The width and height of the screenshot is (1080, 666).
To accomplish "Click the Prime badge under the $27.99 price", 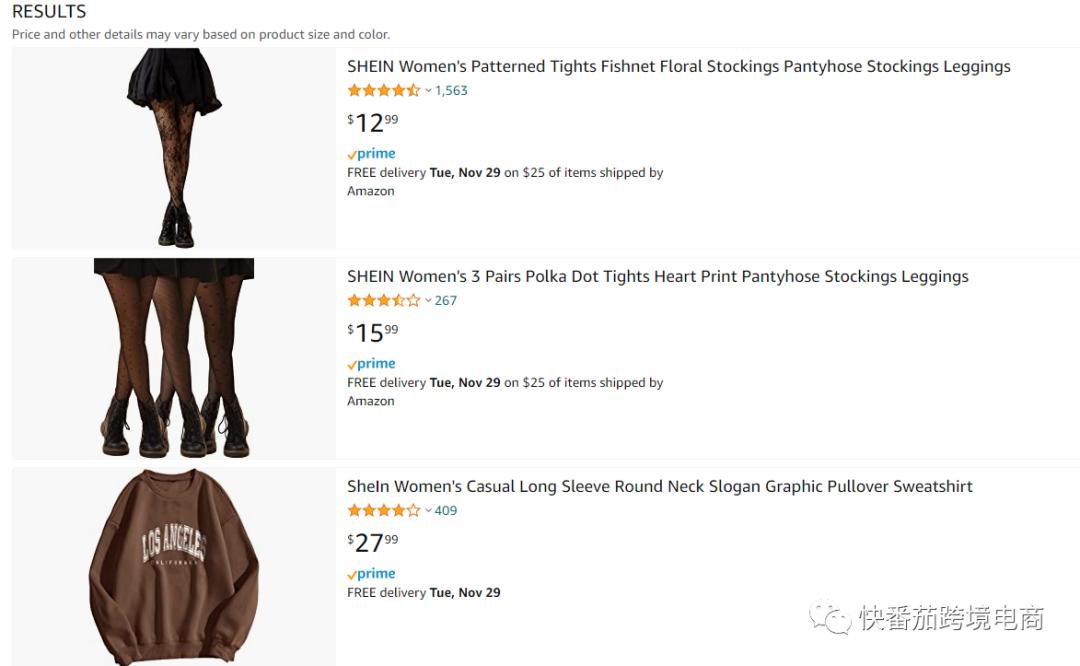I will (x=371, y=574).
